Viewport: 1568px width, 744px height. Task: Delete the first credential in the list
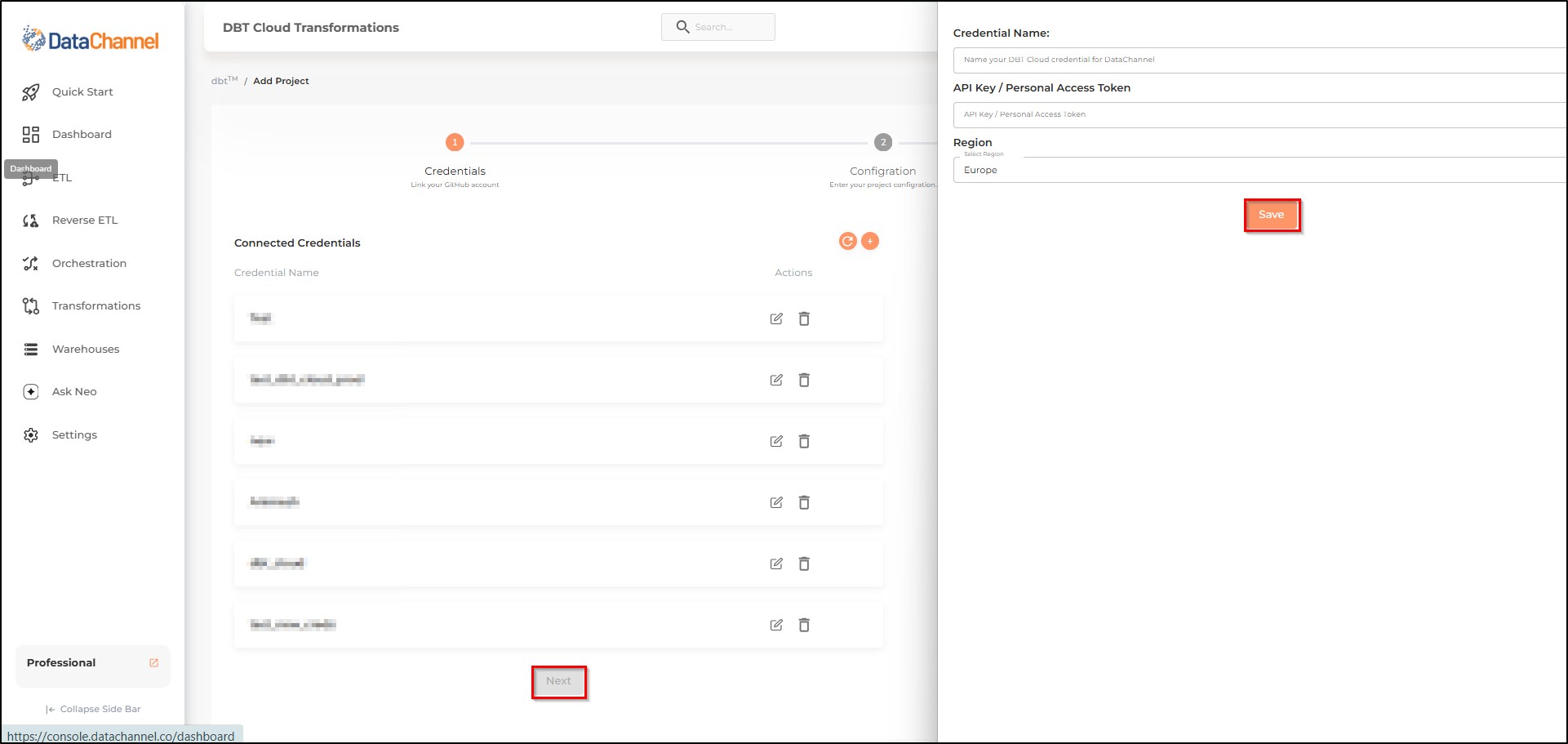(x=804, y=319)
